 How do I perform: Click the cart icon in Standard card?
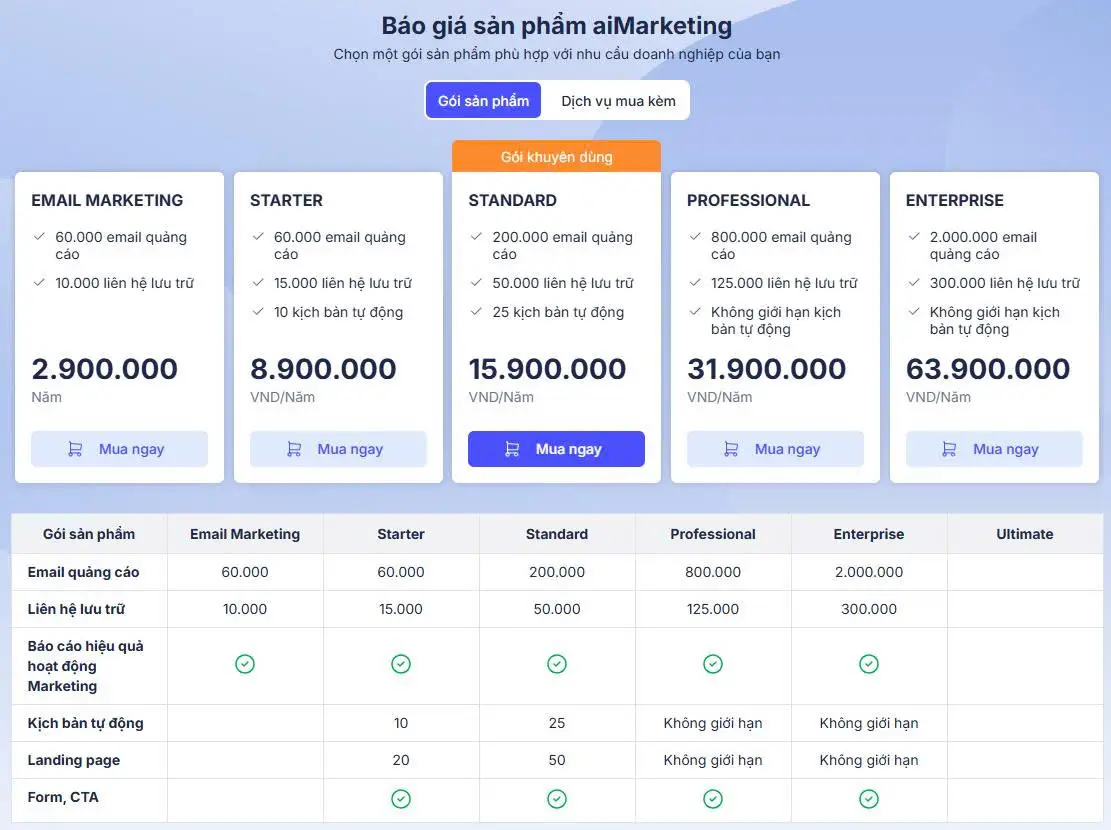pos(512,449)
